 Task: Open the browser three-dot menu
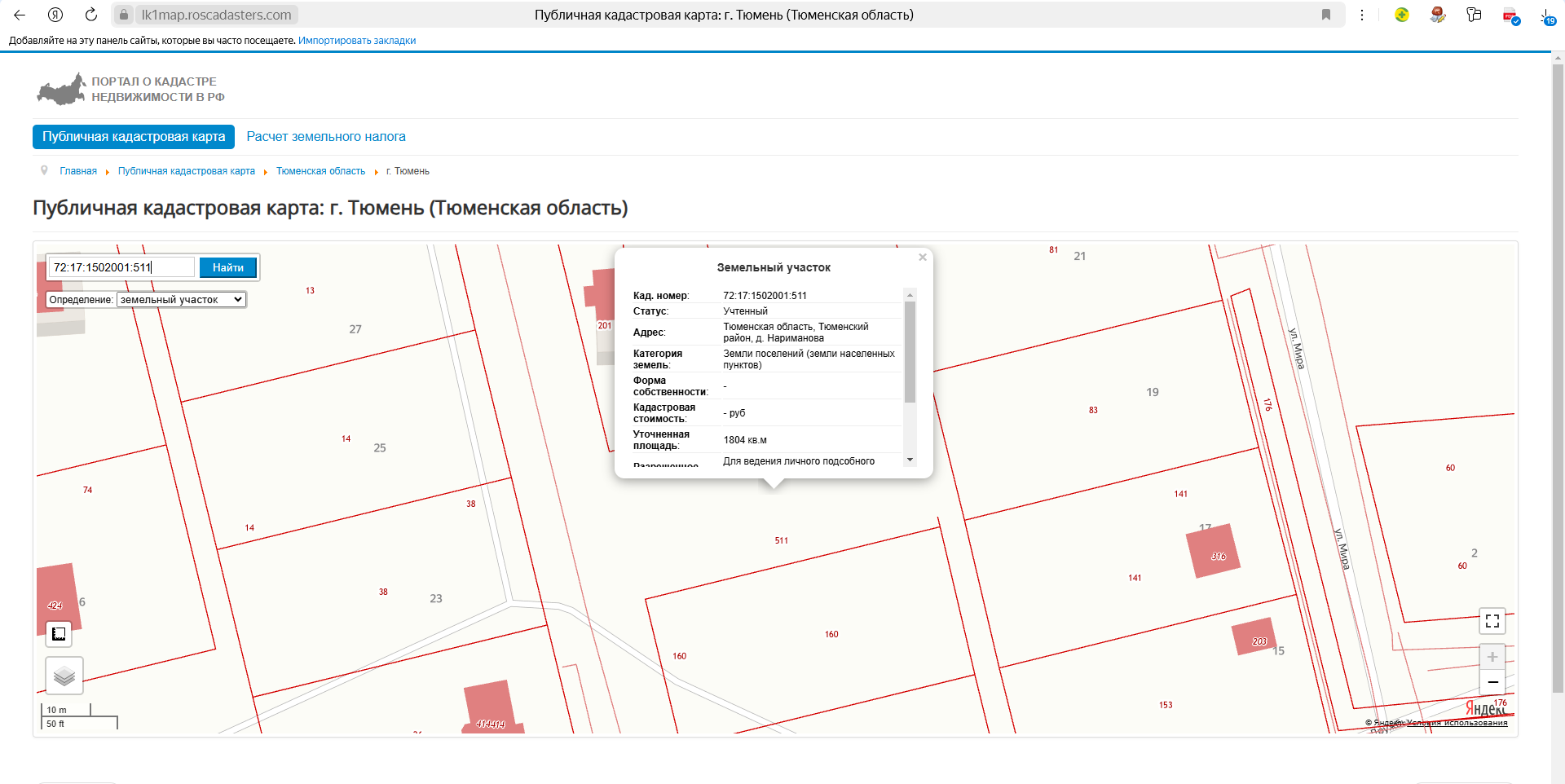tap(1362, 15)
